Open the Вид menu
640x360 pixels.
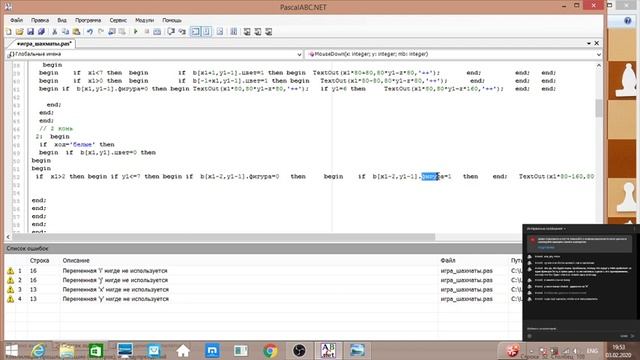(62, 20)
